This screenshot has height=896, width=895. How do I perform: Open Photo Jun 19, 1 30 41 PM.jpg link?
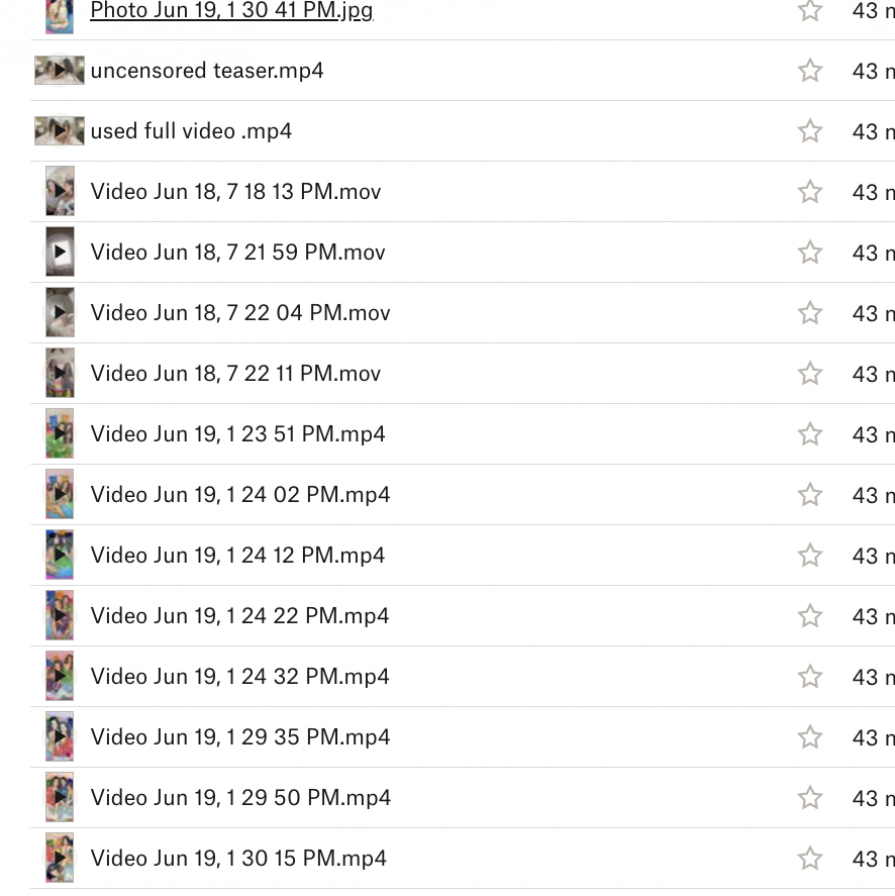tap(231, 11)
